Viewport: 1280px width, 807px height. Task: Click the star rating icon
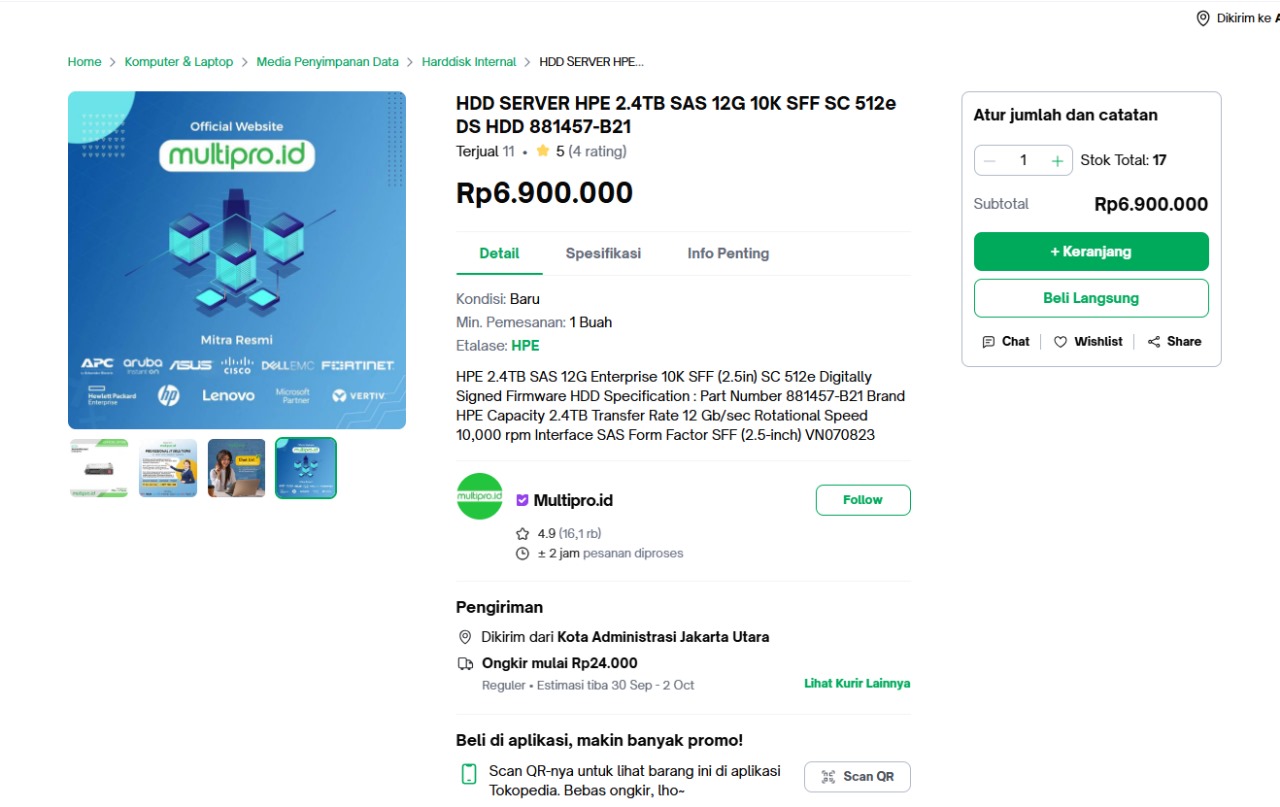point(543,152)
